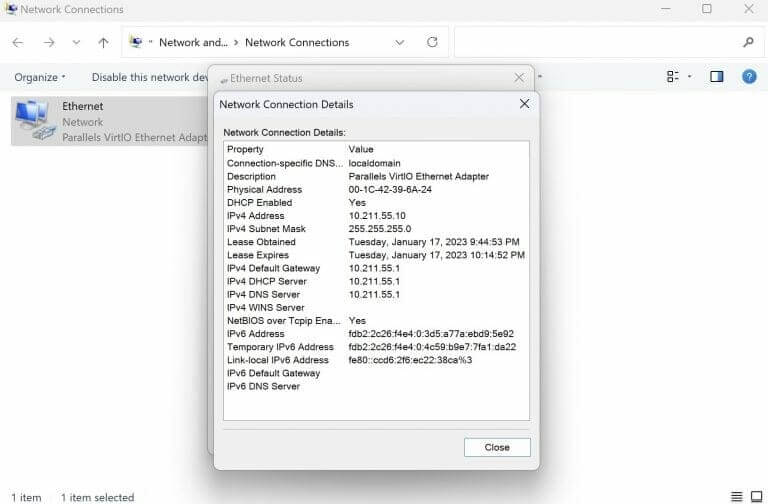Select Description value Parallels VirtIO Ethernet Adapter
The image size is (768, 504).
click(419, 176)
